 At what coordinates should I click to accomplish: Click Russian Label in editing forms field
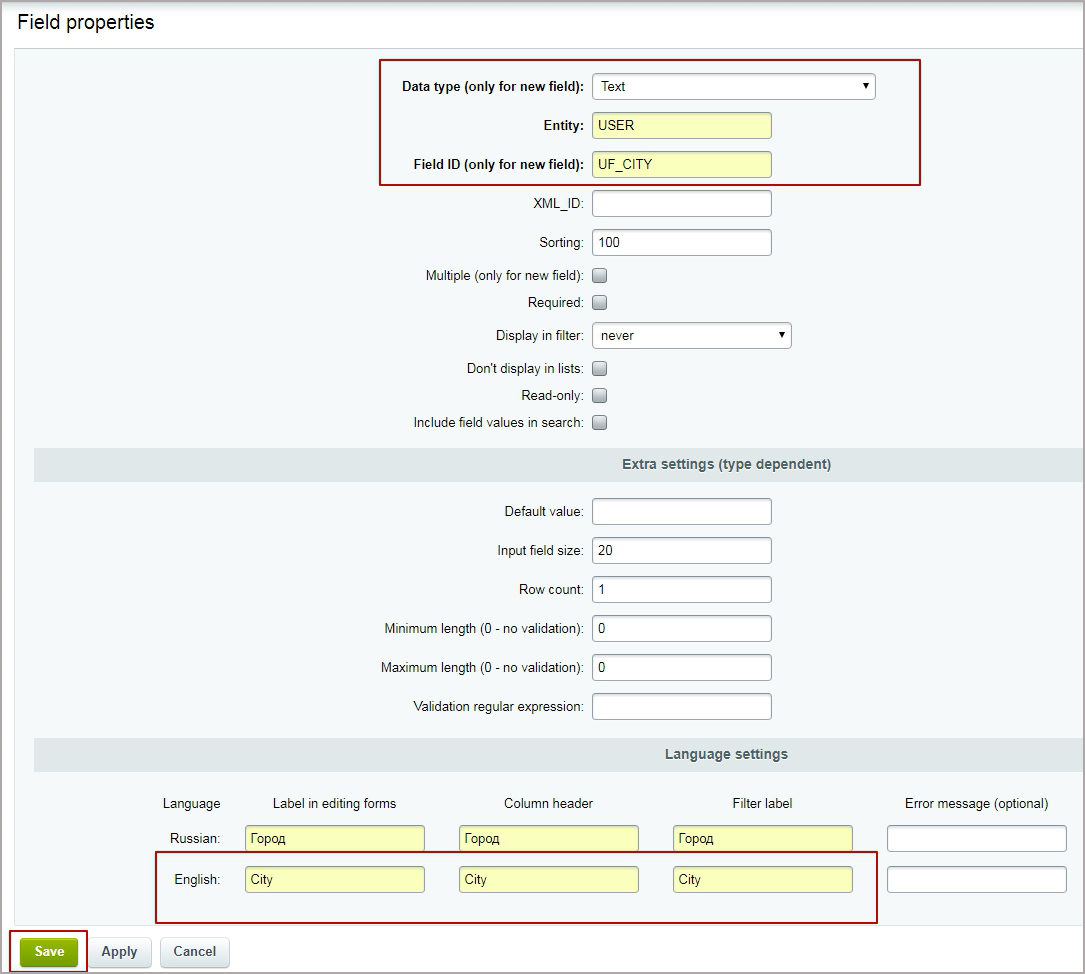click(334, 838)
